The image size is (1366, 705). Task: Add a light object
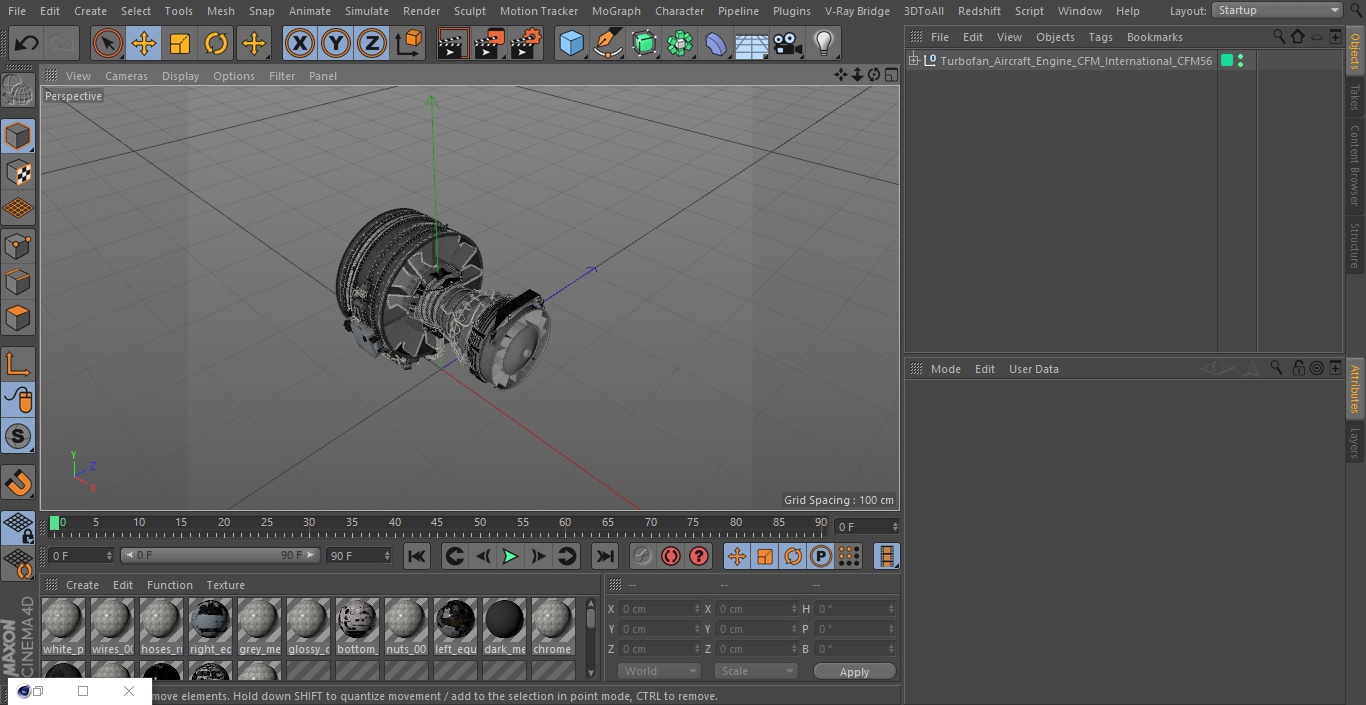[x=823, y=43]
